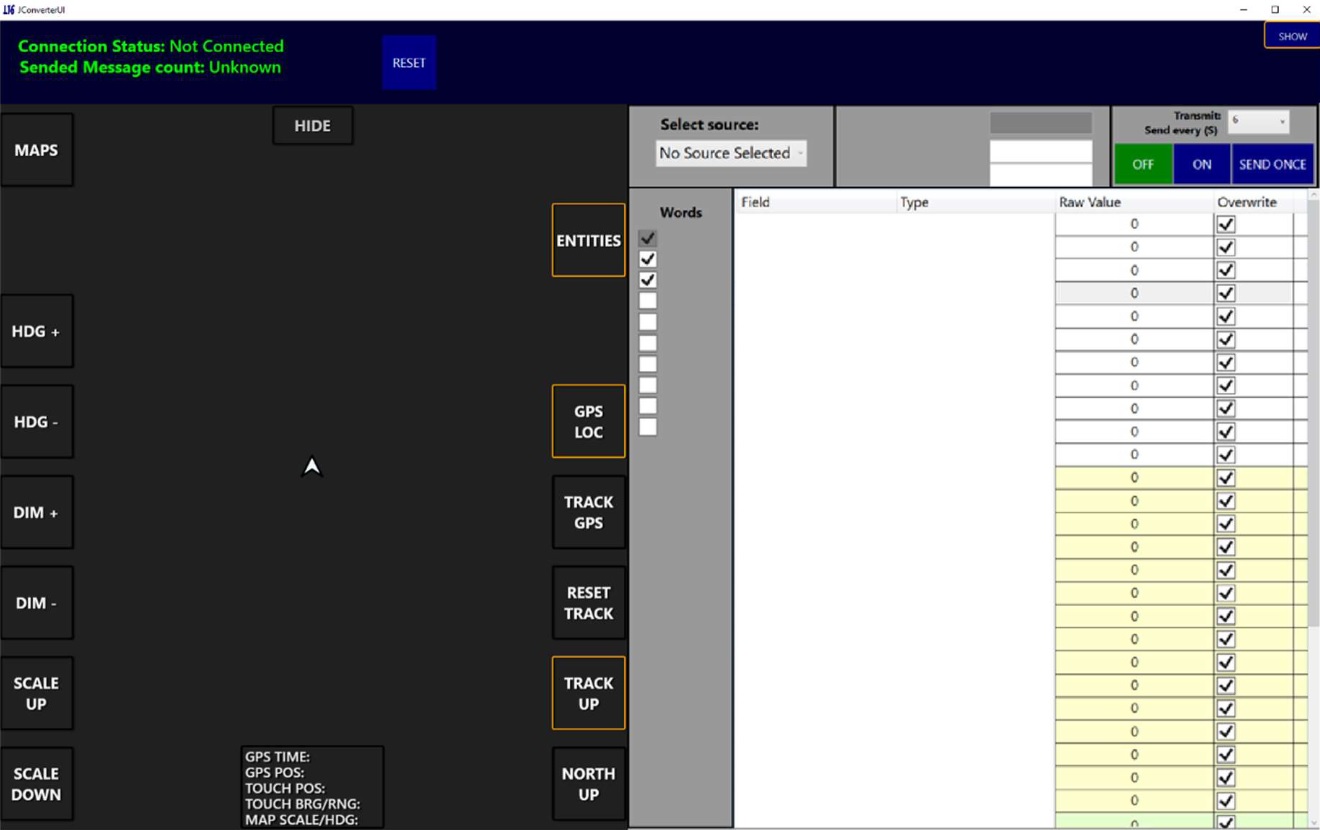Click the SEND ONCE button
Screen dimensions: 1320x830
pyautogui.click(x=1272, y=164)
